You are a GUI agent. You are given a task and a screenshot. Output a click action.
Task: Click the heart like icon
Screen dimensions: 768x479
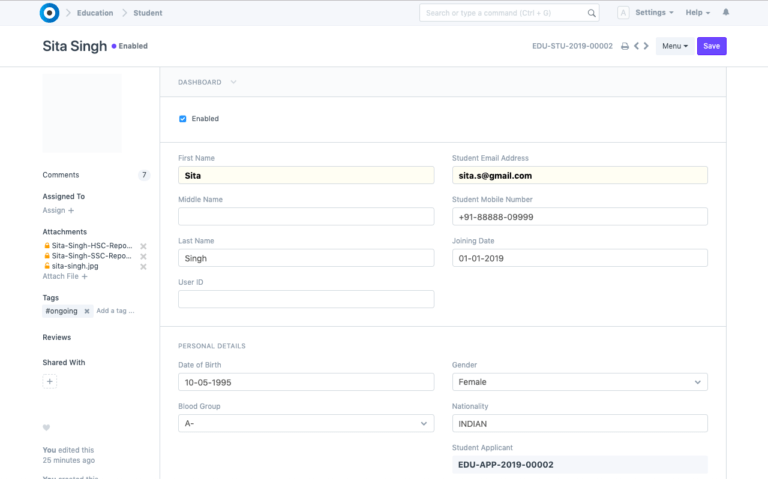pyautogui.click(x=46, y=428)
